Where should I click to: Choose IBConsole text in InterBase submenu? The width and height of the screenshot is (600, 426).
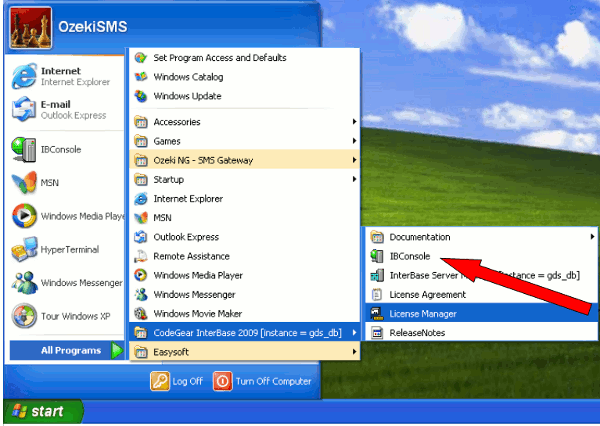410,256
